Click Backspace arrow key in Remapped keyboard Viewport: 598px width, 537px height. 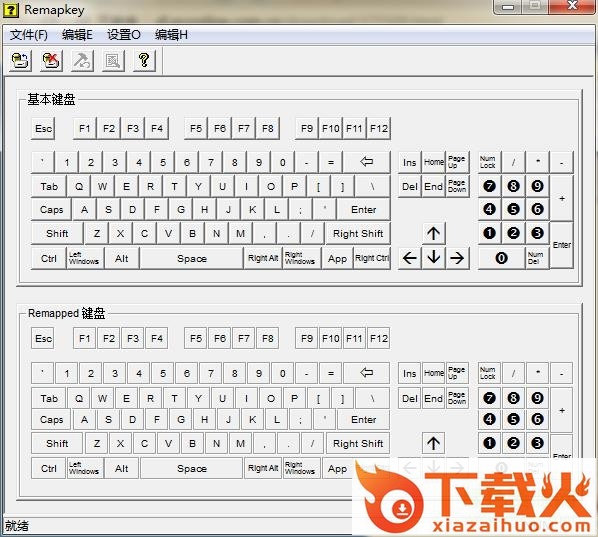click(x=367, y=373)
